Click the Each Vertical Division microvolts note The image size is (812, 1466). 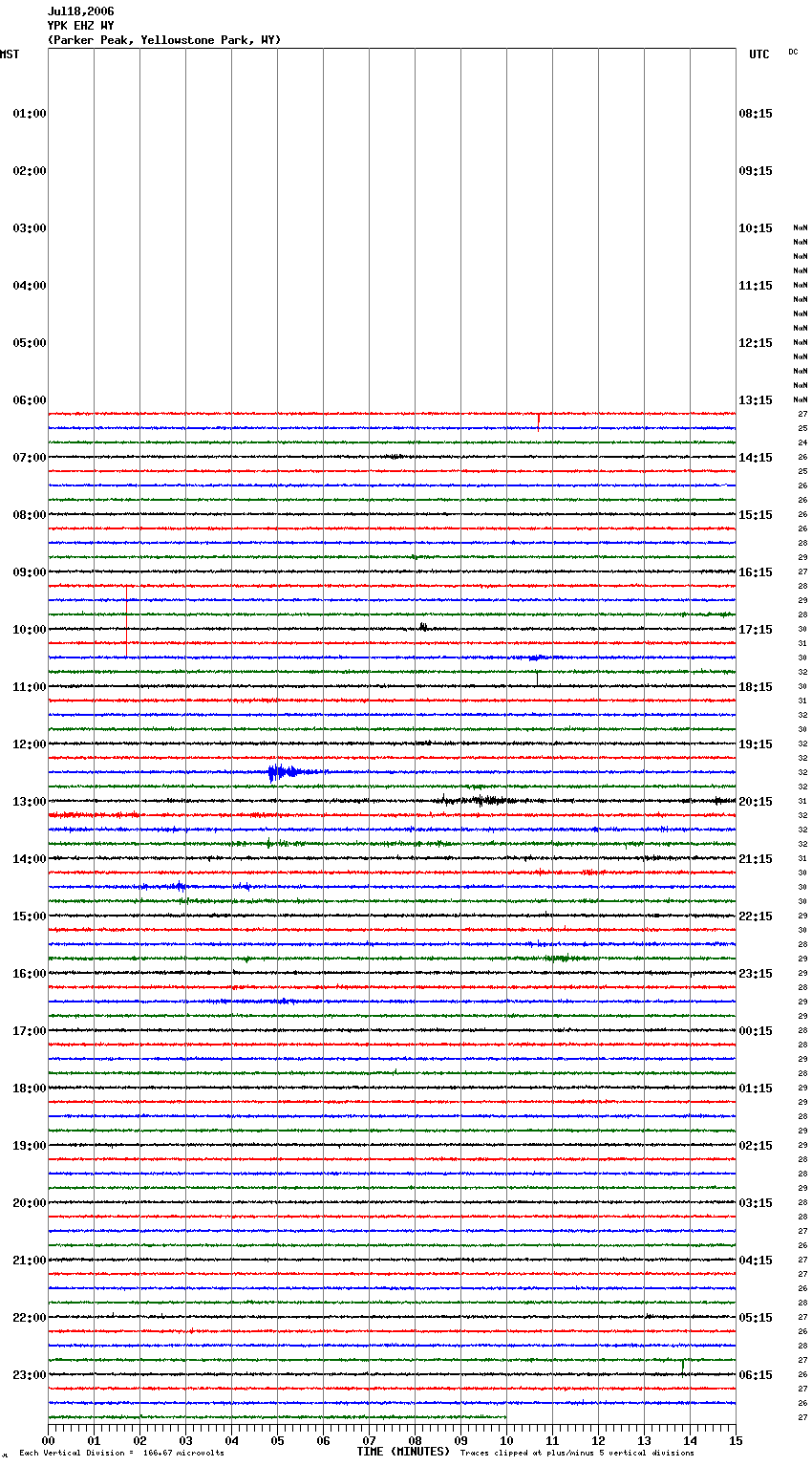122,1454
